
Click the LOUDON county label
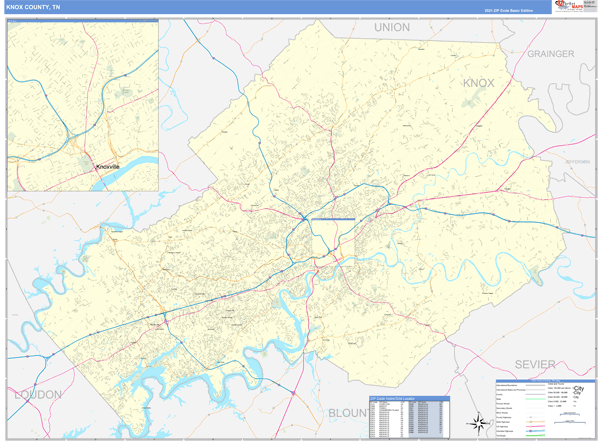[x=38, y=395]
